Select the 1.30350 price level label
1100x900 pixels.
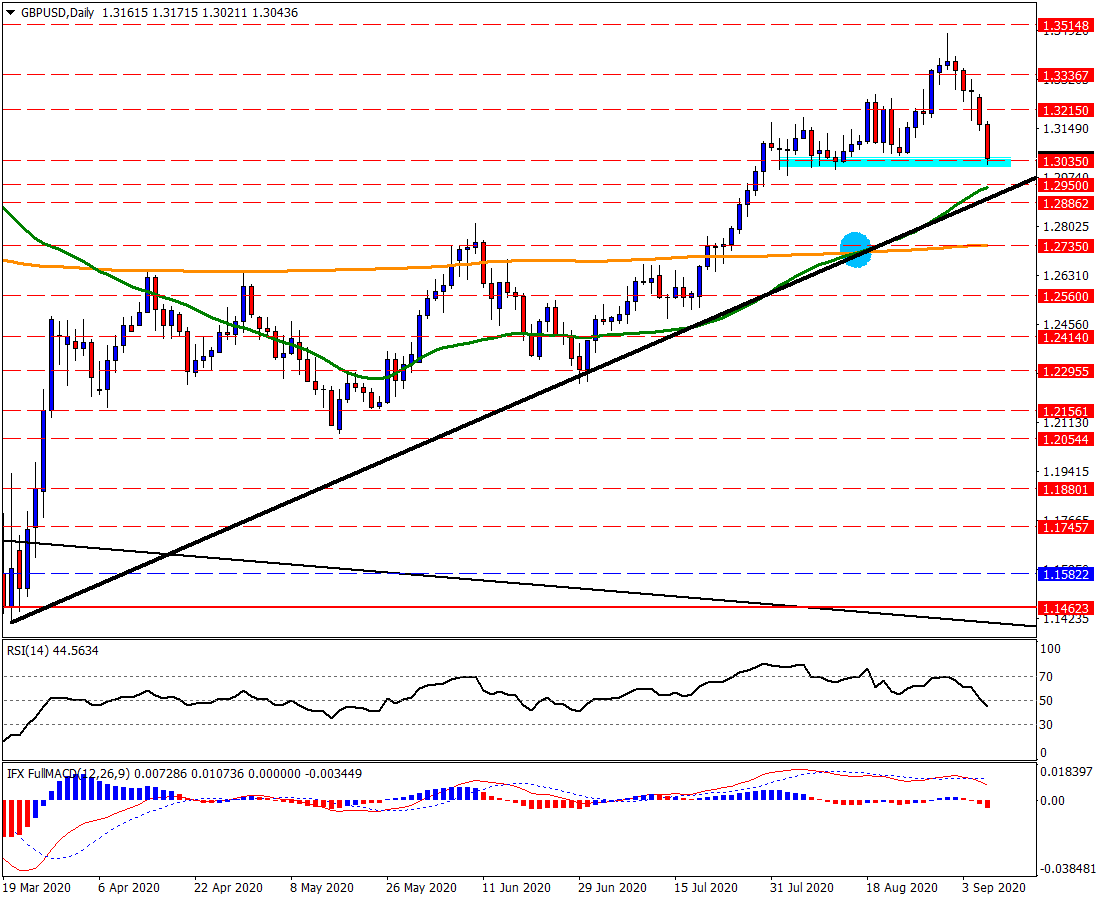pyautogui.click(x=1066, y=161)
